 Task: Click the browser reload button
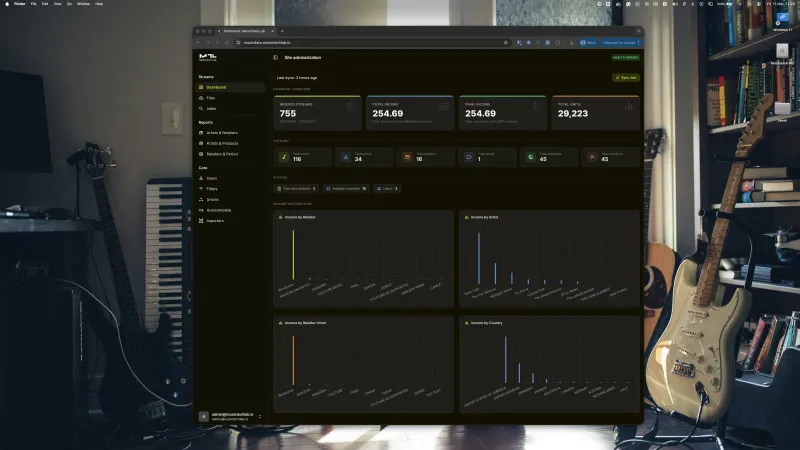217,43
